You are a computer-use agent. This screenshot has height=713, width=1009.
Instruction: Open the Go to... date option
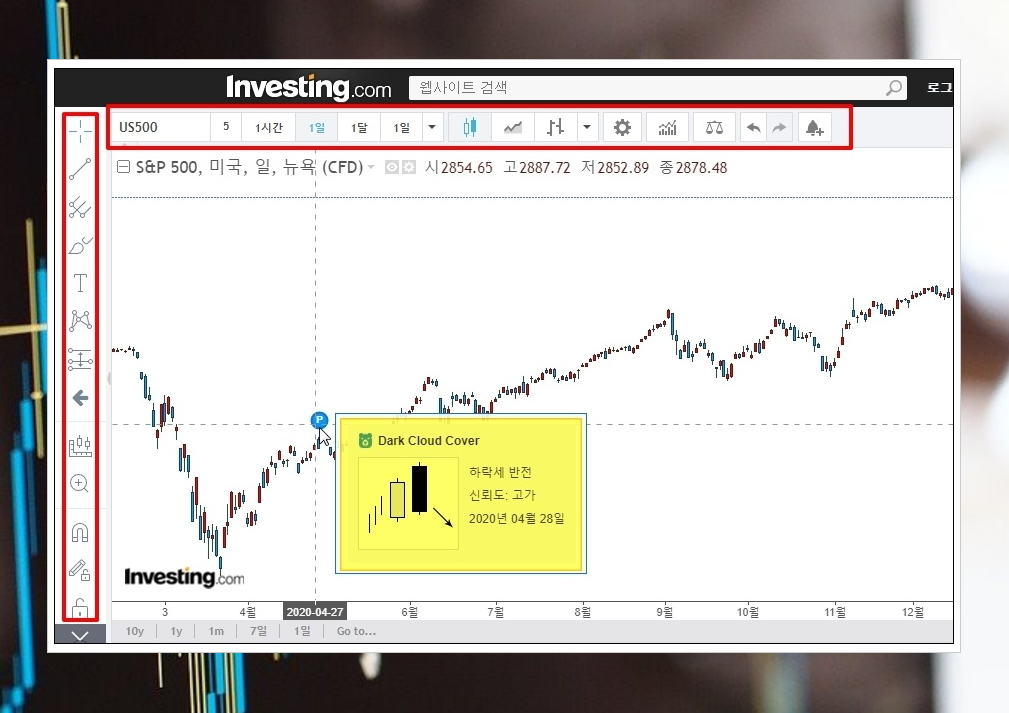pyautogui.click(x=356, y=631)
